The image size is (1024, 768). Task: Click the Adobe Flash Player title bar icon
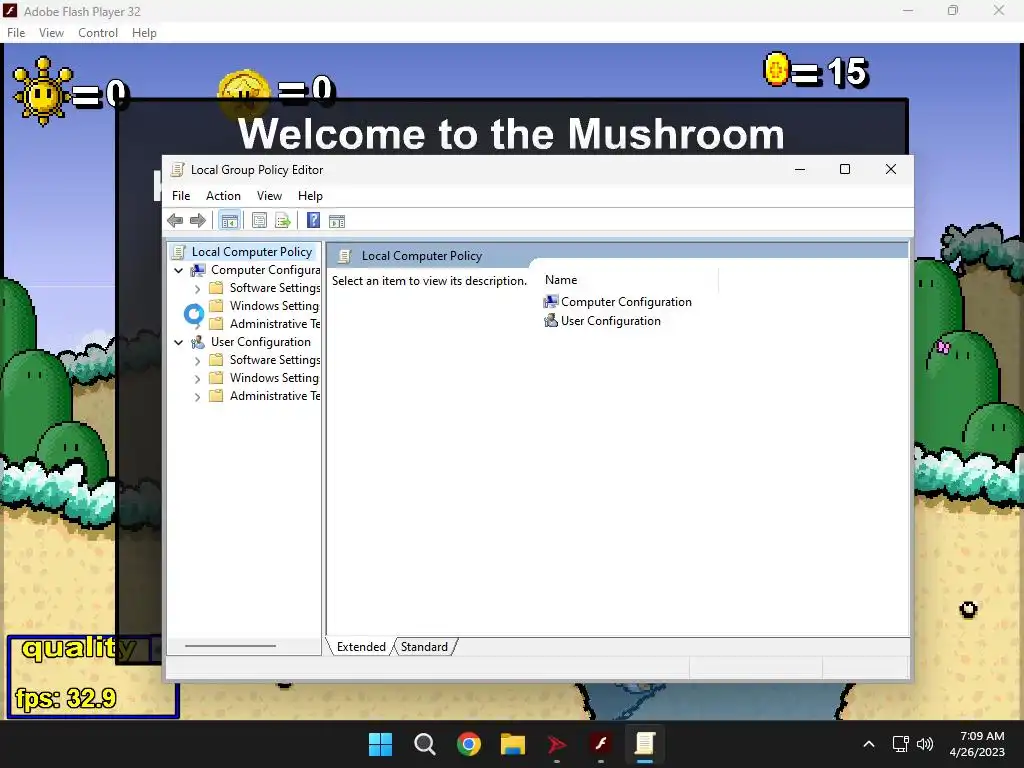click(x=10, y=10)
